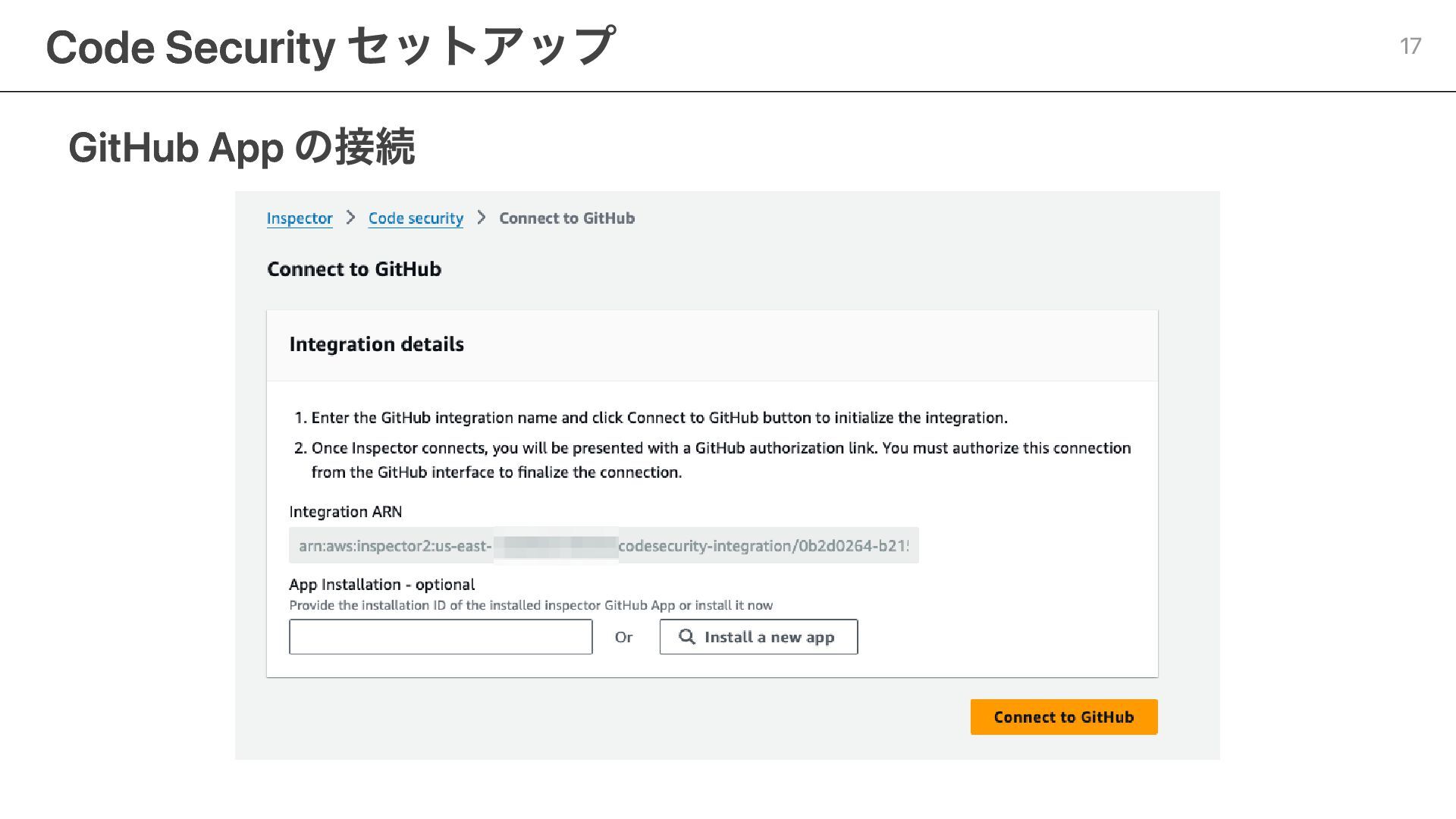Click the 'Or' text between input and button
This screenshot has width=1456, height=819.
pos(623,638)
